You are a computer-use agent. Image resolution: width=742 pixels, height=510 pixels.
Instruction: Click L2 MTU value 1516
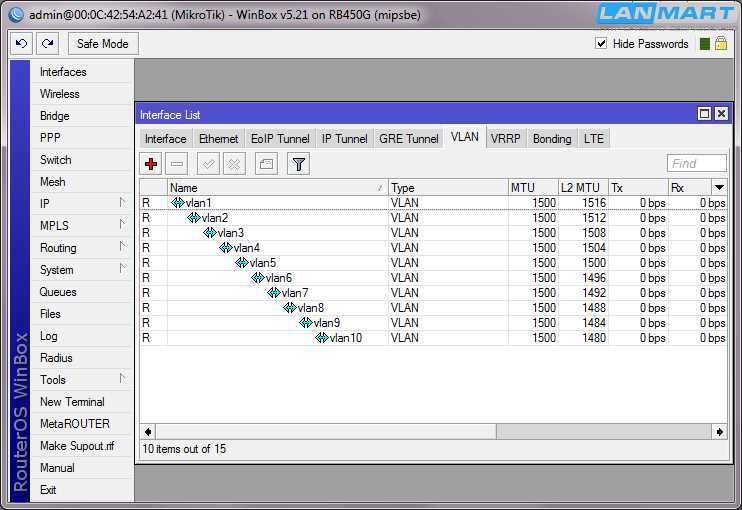click(594, 202)
